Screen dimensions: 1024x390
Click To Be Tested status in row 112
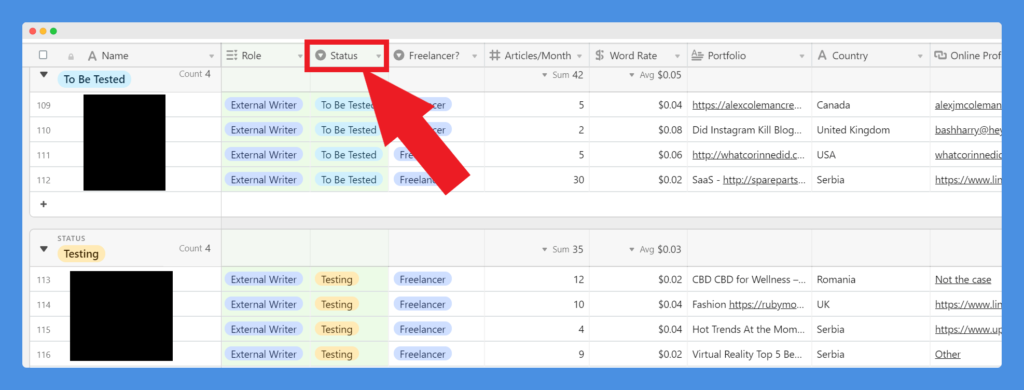tap(348, 180)
